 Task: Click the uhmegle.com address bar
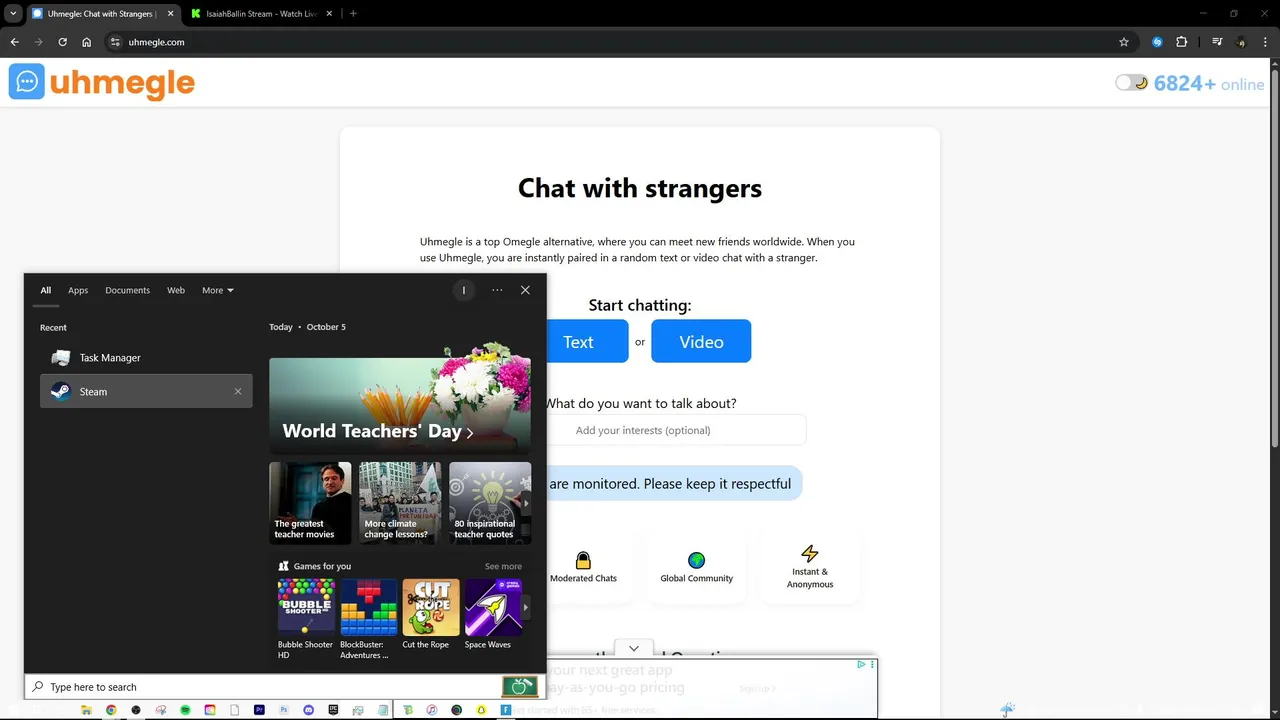pyautogui.click(x=620, y=42)
